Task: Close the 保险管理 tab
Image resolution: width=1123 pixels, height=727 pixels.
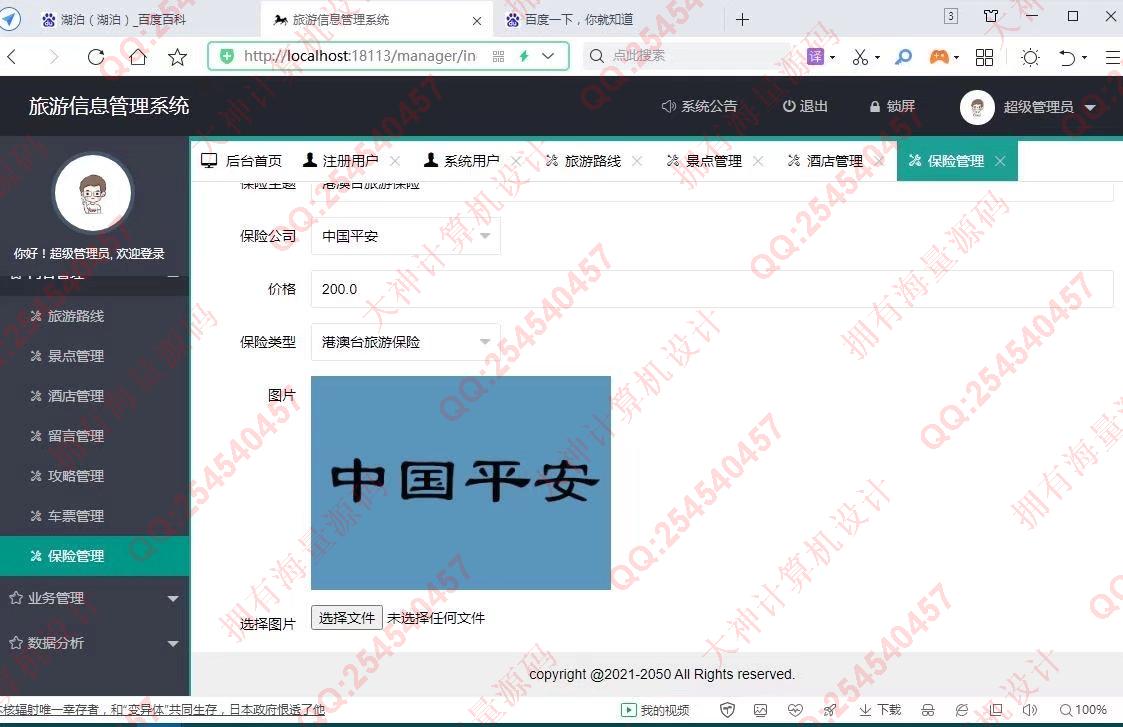Action: pos(1001,161)
